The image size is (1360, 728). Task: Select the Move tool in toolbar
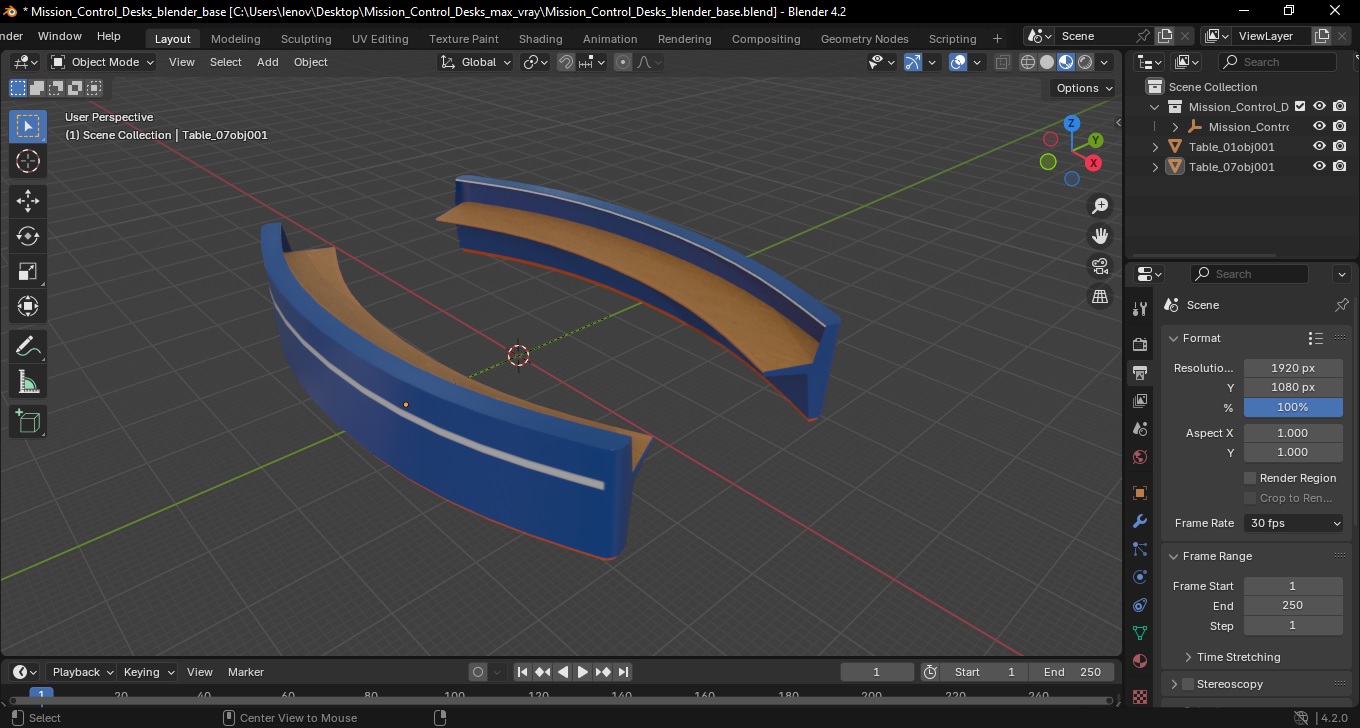28,201
